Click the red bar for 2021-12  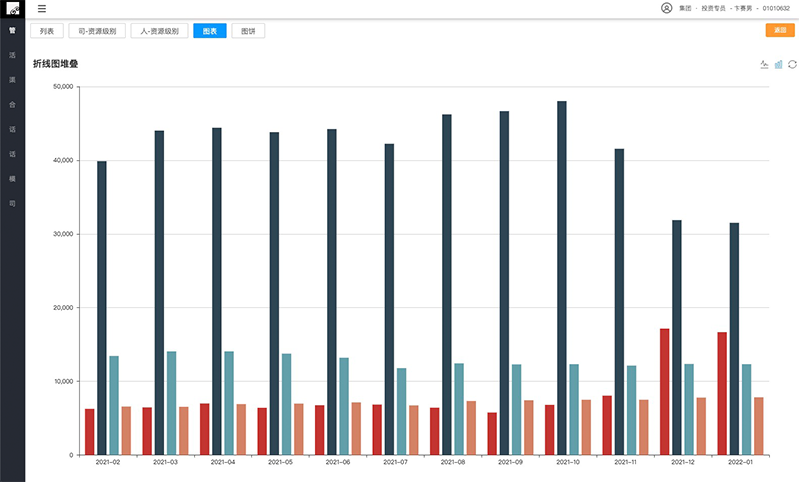coord(664,391)
